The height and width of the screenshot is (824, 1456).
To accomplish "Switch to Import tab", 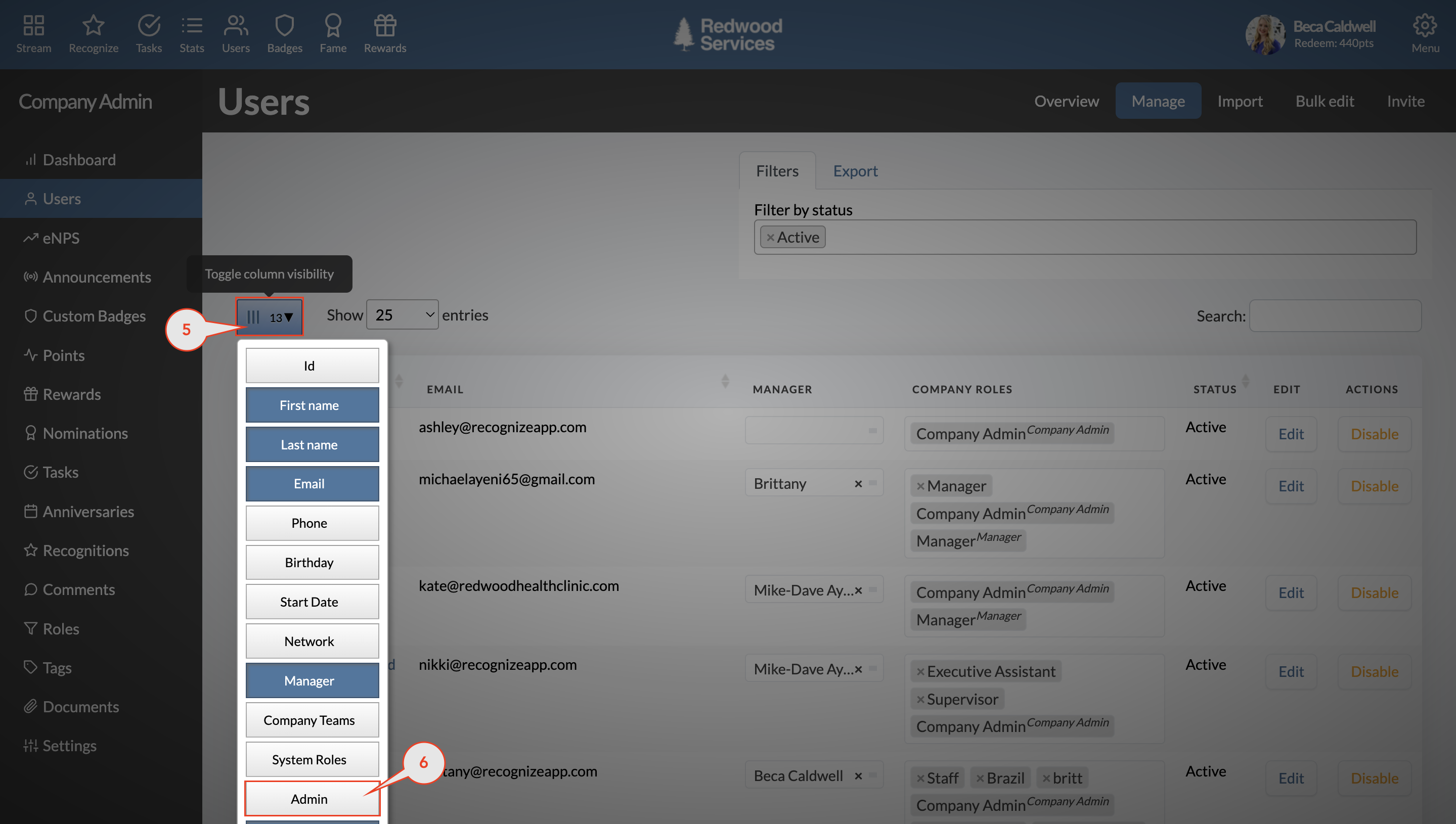I will pyautogui.click(x=1240, y=101).
